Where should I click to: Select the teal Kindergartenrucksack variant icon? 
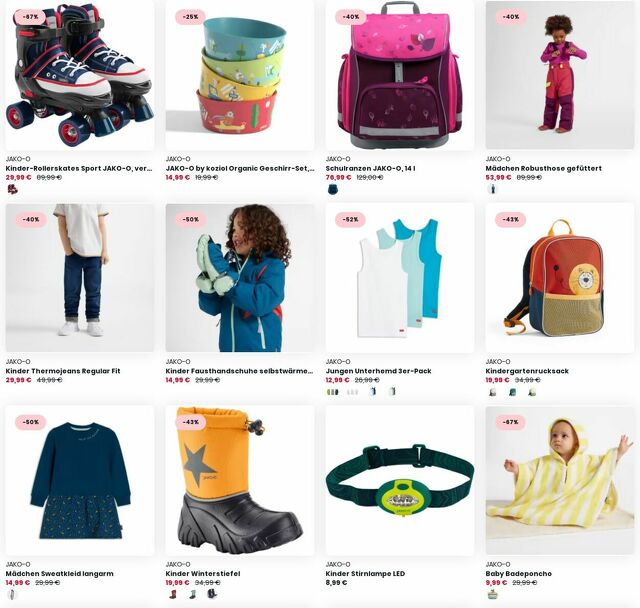[512, 392]
